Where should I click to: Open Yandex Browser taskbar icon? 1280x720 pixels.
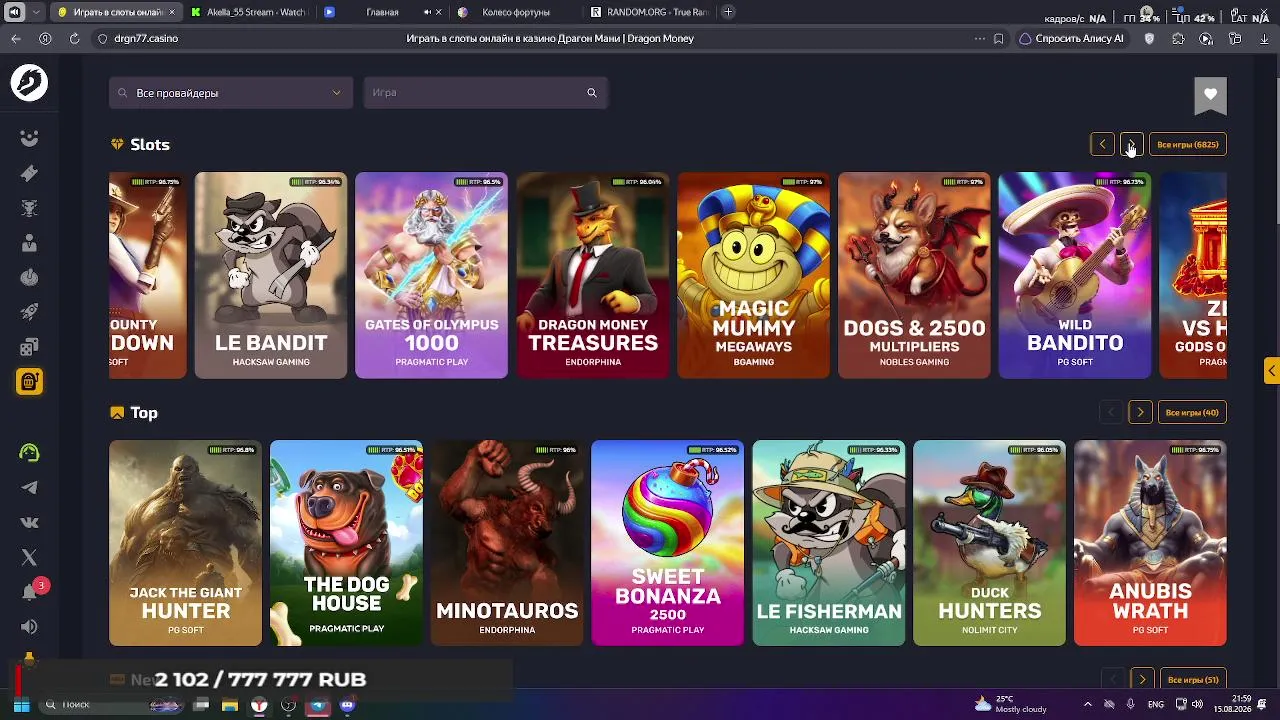click(x=259, y=705)
